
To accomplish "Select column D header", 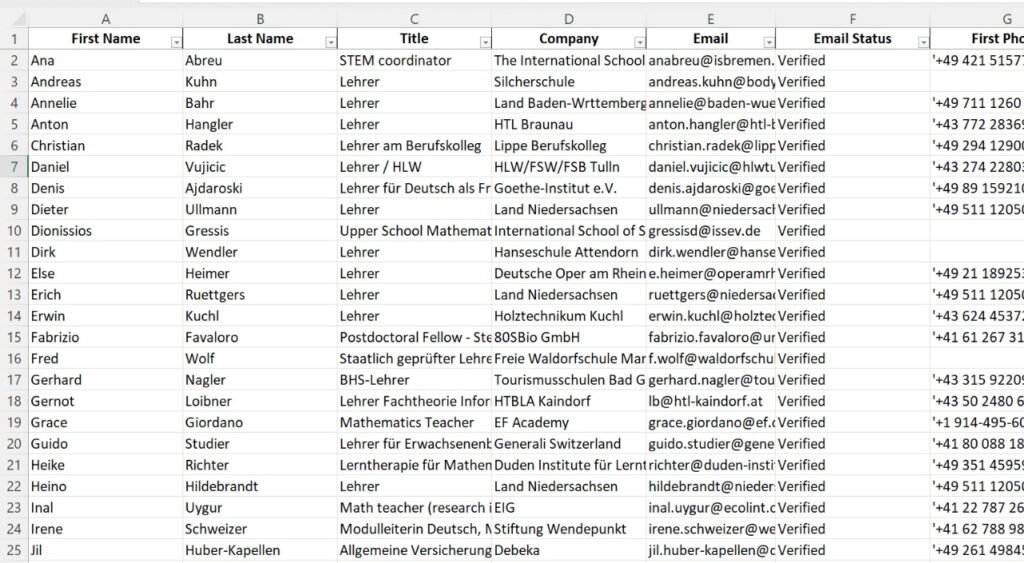I will click(568, 18).
